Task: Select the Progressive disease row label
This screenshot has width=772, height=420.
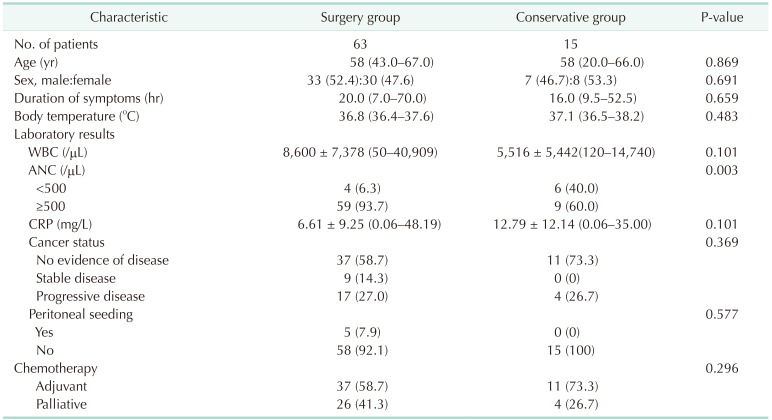Action: [92, 297]
